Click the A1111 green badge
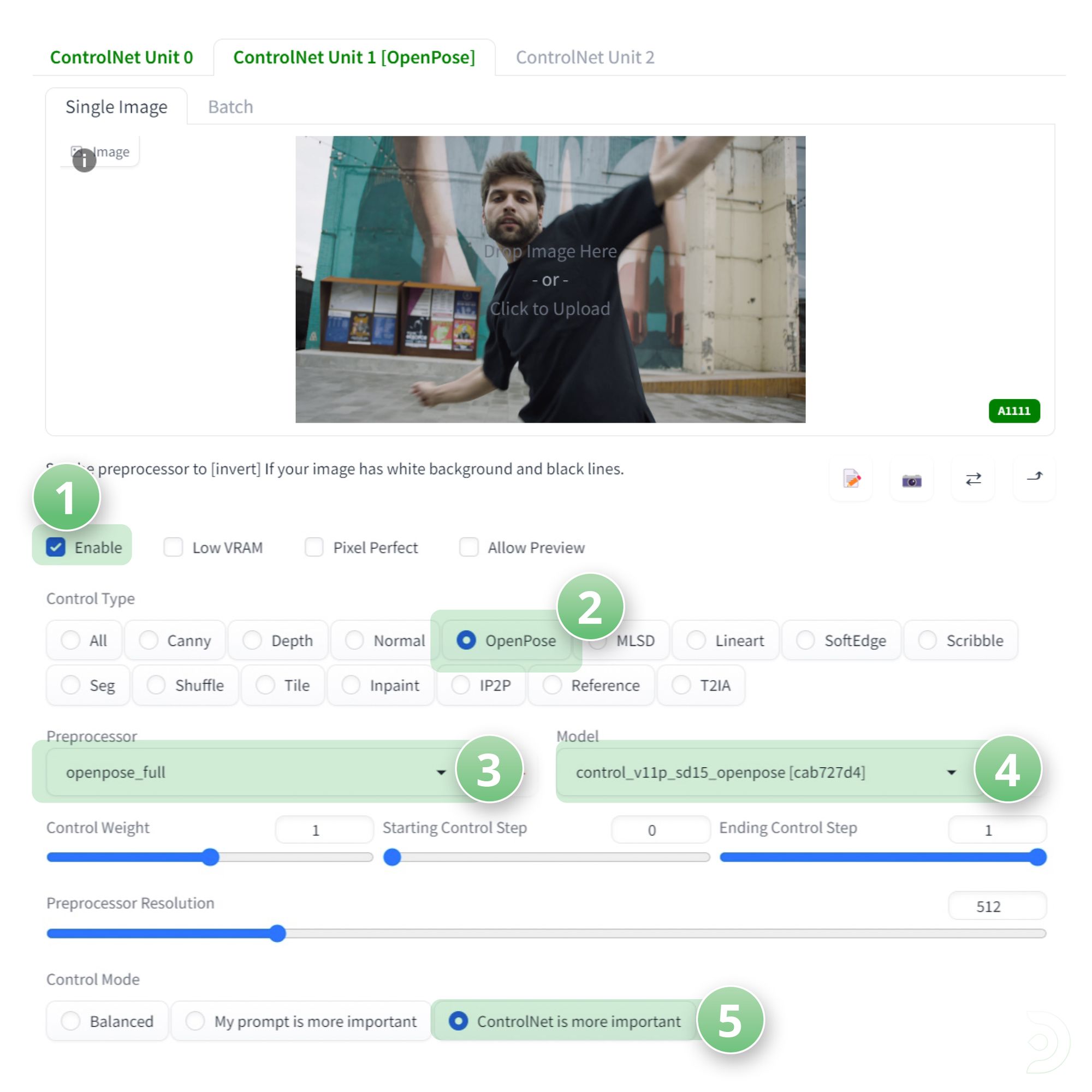The height and width of the screenshot is (1092, 1092). (x=1013, y=411)
